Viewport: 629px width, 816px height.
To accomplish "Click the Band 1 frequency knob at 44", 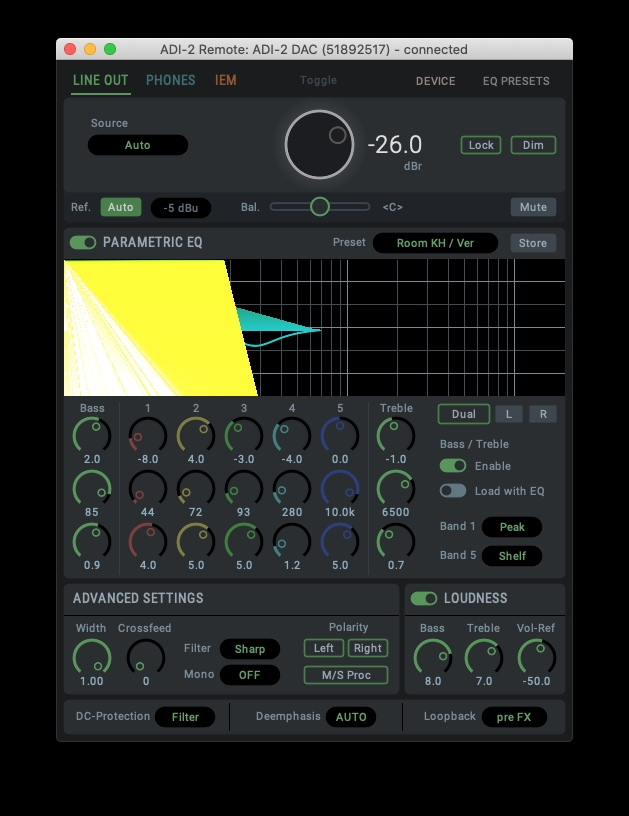I will tap(148, 488).
